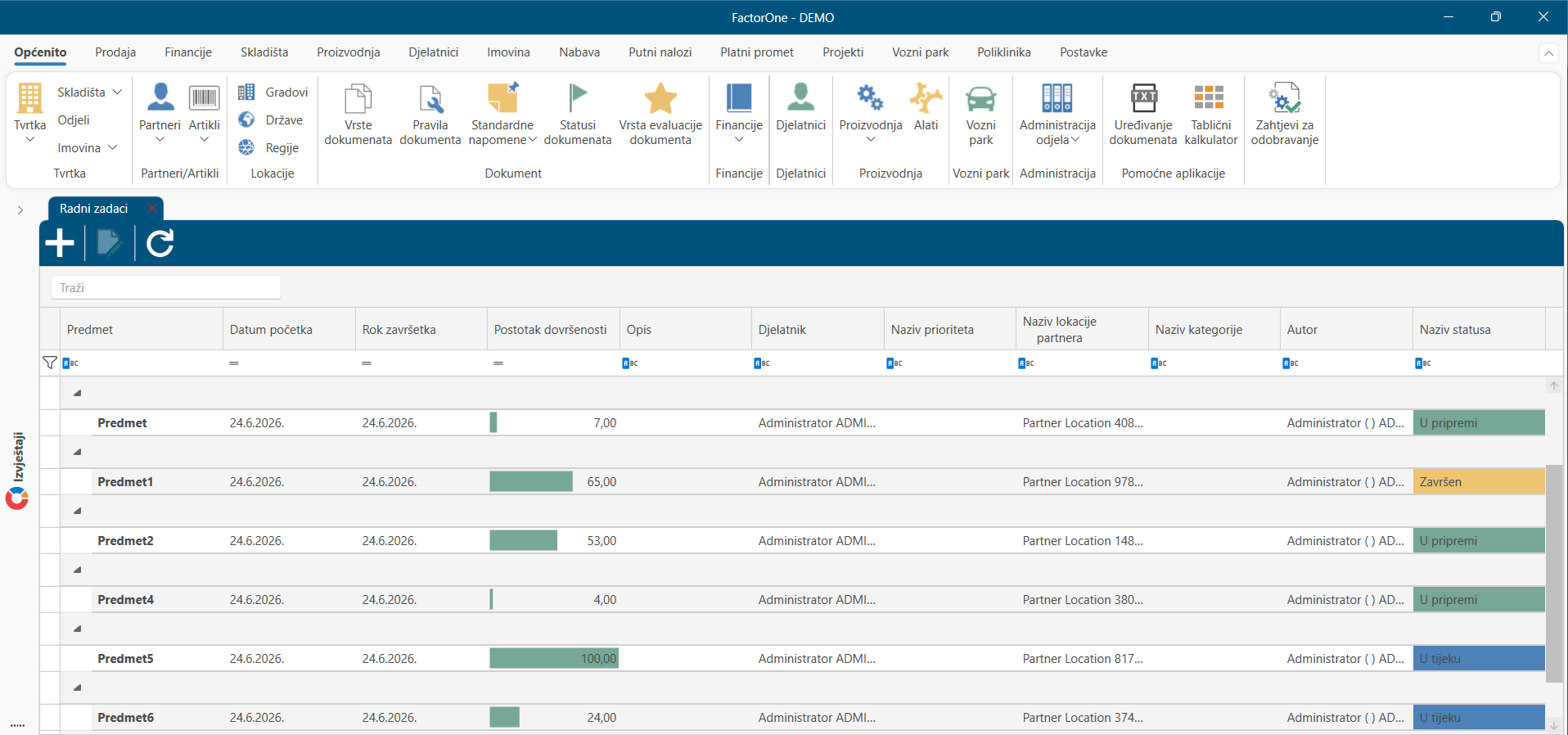Click the Predmet5 100,00 progress bar
The width and height of the screenshot is (1568, 735).
554,659
